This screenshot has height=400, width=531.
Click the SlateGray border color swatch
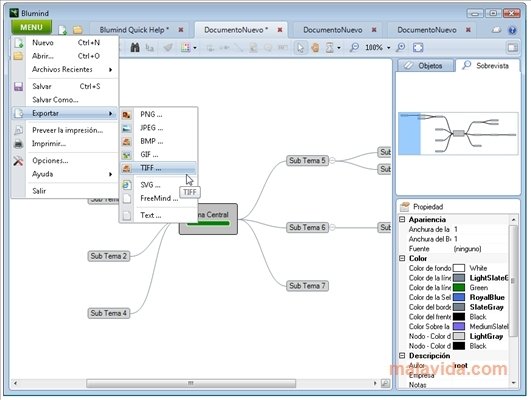point(459,307)
